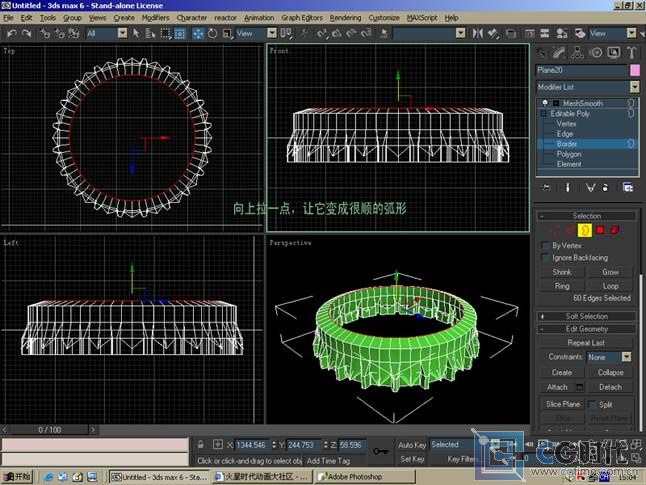Click the time slider 0 / 100 handle
Viewport: 646px width, 485px height.
[50, 430]
